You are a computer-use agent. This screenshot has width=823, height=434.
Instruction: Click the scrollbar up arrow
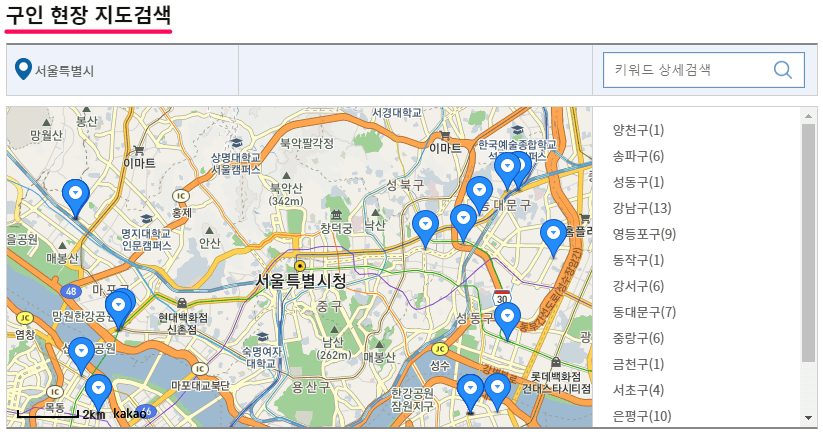(809, 115)
